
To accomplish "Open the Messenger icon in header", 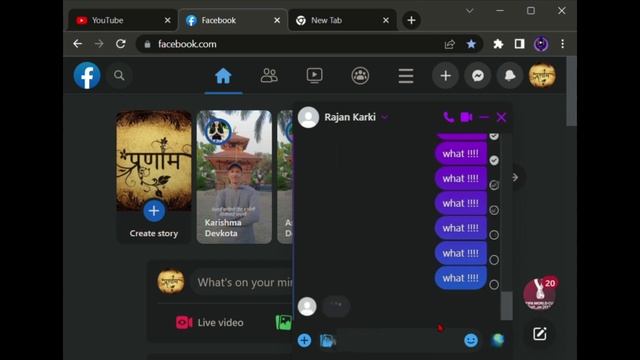I will coord(478,76).
